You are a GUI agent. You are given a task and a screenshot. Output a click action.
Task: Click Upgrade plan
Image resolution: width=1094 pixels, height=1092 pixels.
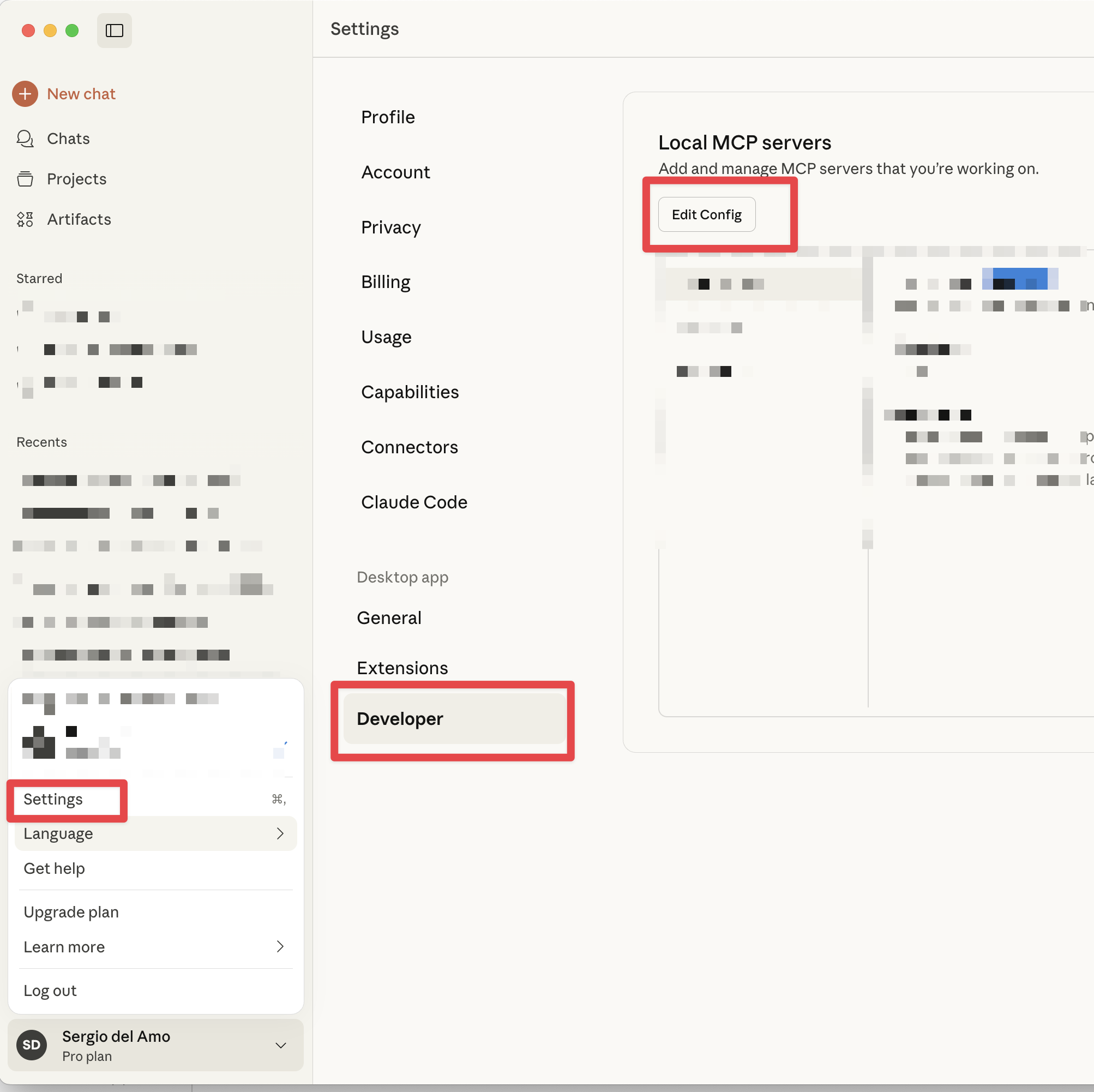click(71, 912)
